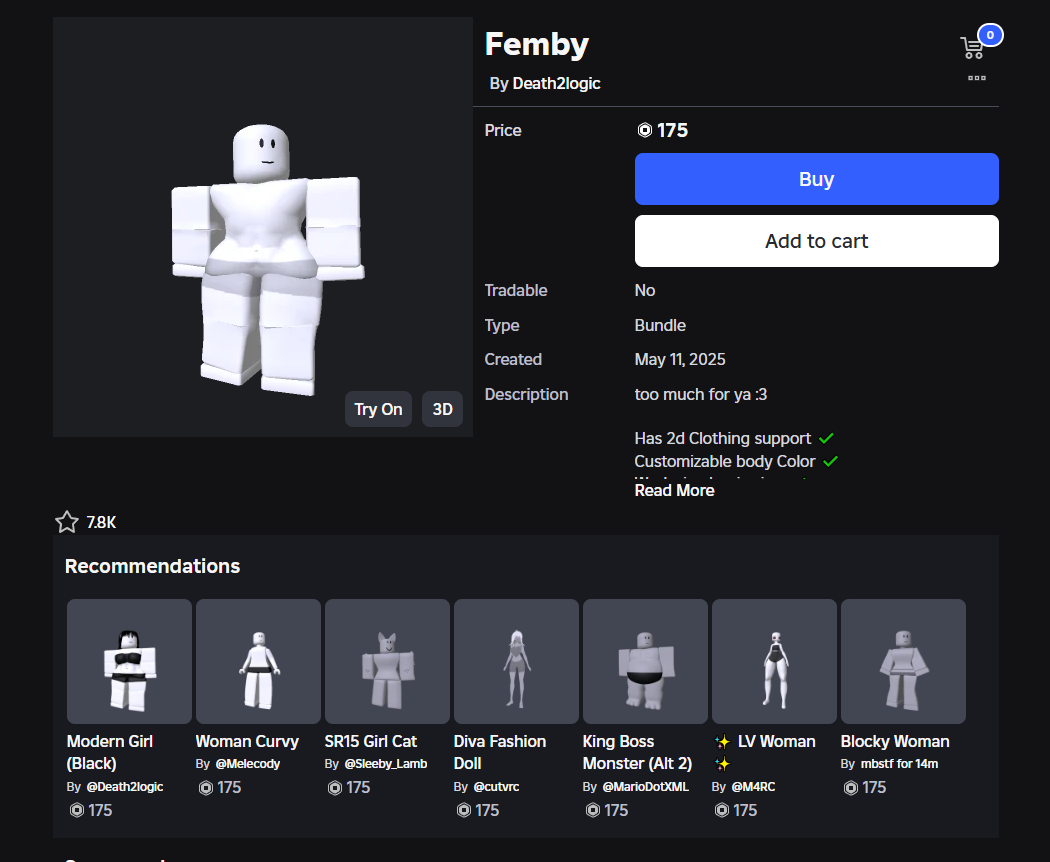Image resolution: width=1050 pixels, height=862 pixels.
Task: Try On the Femby bundle
Action: tap(378, 409)
